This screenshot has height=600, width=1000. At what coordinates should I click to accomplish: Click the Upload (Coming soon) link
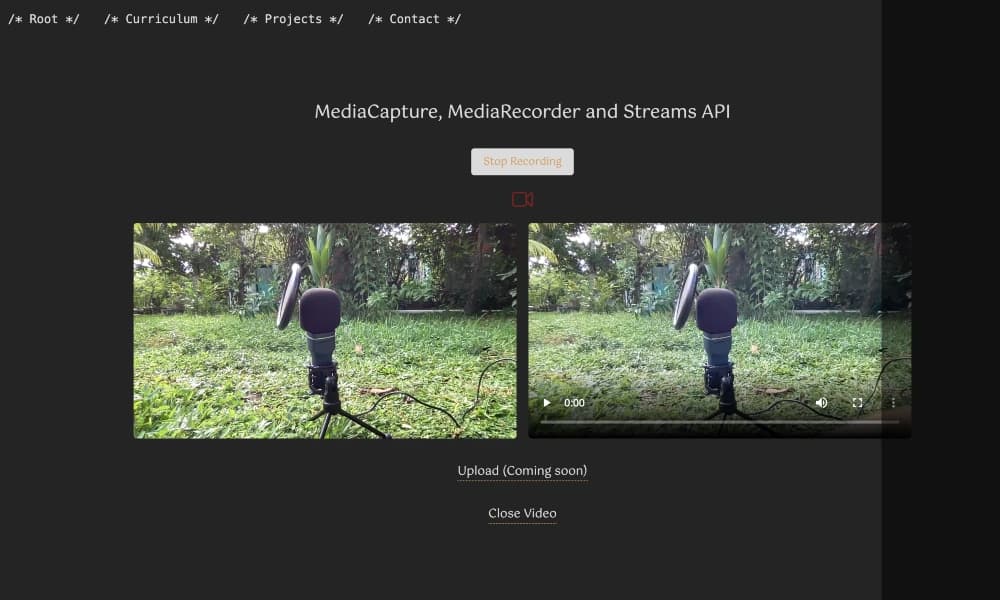coord(522,471)
